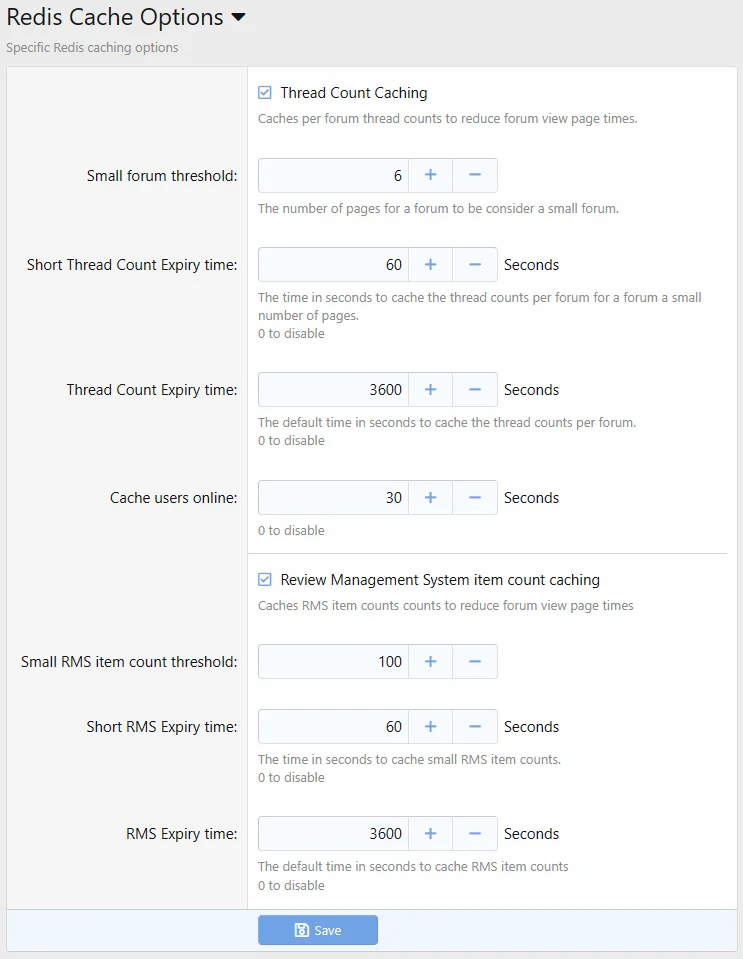Viewport: 743px width, 959px height.
Task: Increment the Small forum threshold value
Action: (x=430, y=175)
